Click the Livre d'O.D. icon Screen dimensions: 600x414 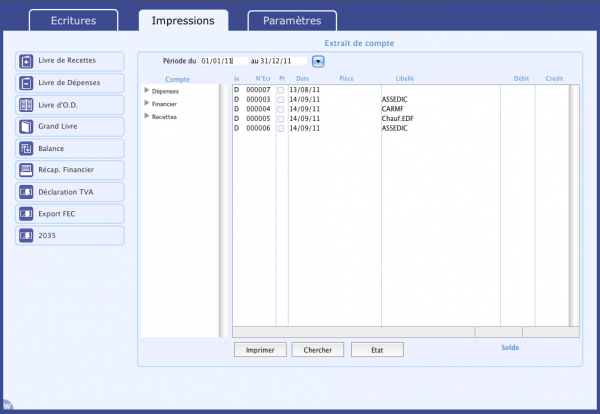tap(26, 105)
